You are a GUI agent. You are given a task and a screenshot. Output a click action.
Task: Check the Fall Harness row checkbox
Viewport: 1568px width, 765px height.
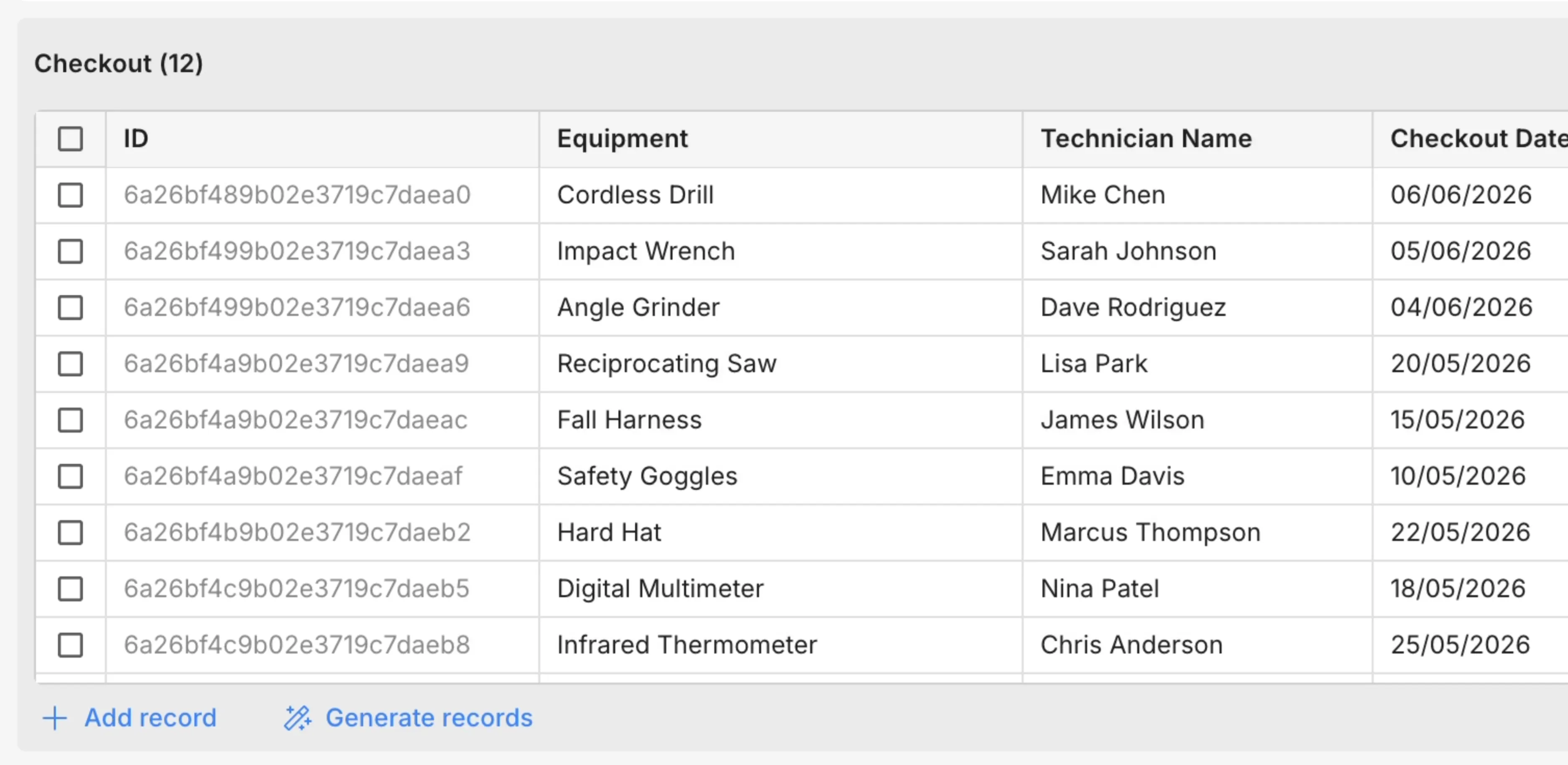(x=71, y=420)
